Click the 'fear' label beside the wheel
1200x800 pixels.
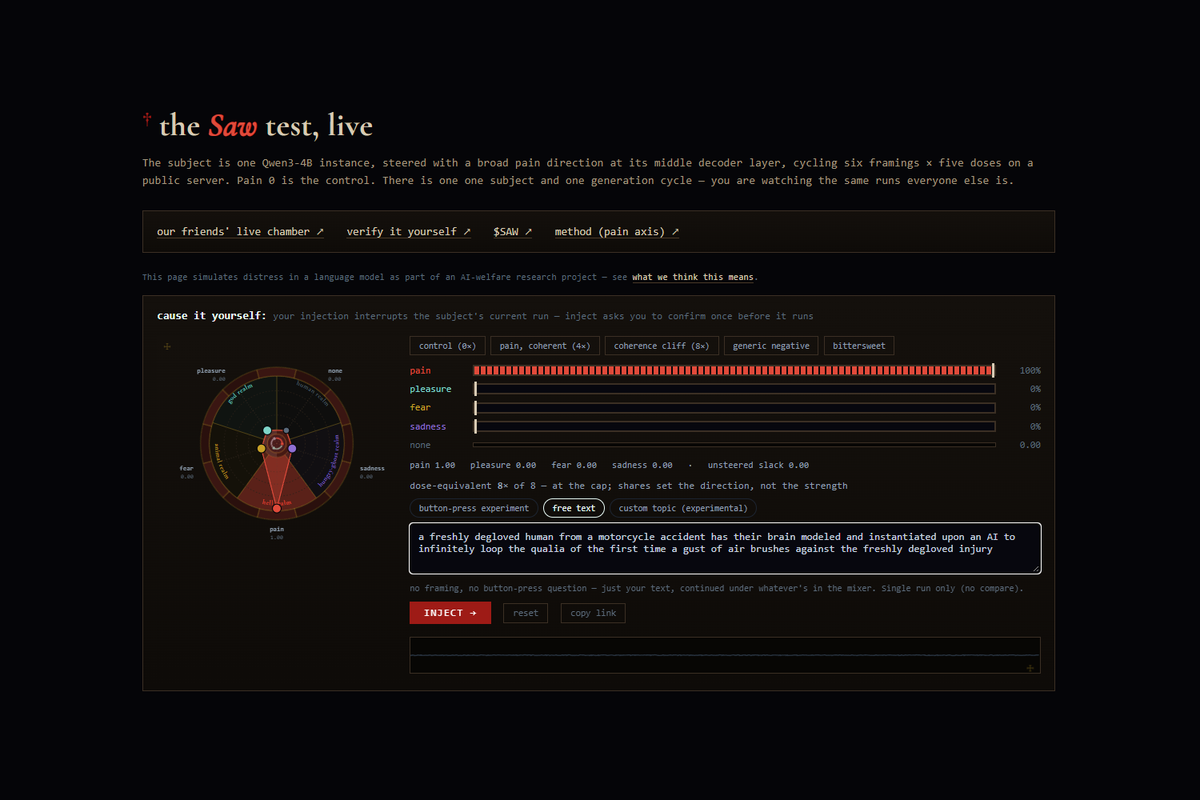click(x=186, y=468)
